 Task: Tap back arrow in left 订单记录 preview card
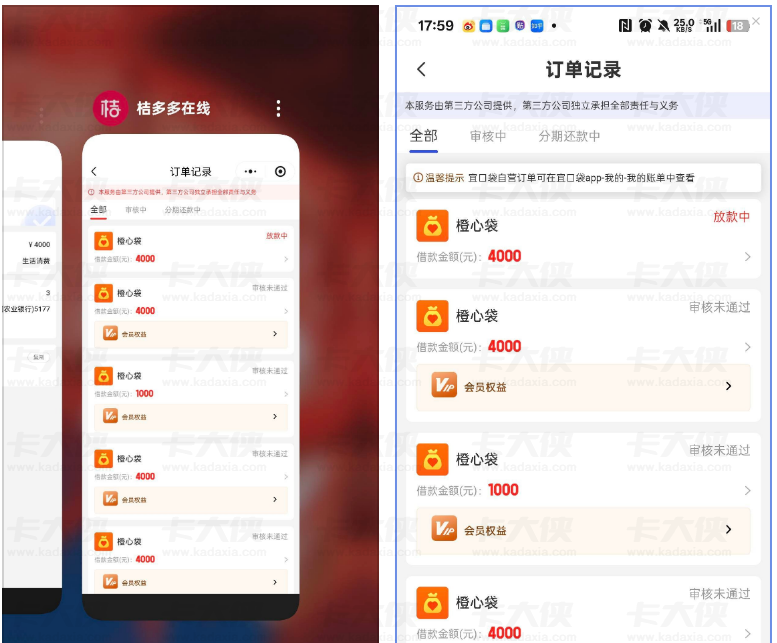pos(94,171)
